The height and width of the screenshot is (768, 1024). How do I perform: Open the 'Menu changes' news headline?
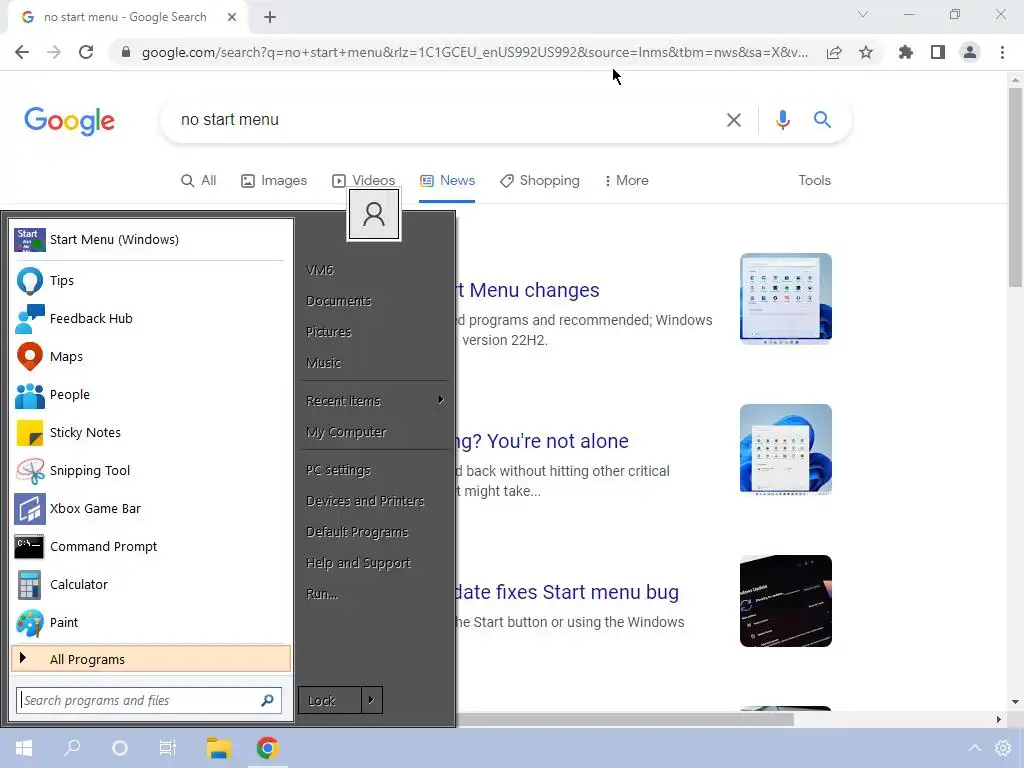[527, 290]
